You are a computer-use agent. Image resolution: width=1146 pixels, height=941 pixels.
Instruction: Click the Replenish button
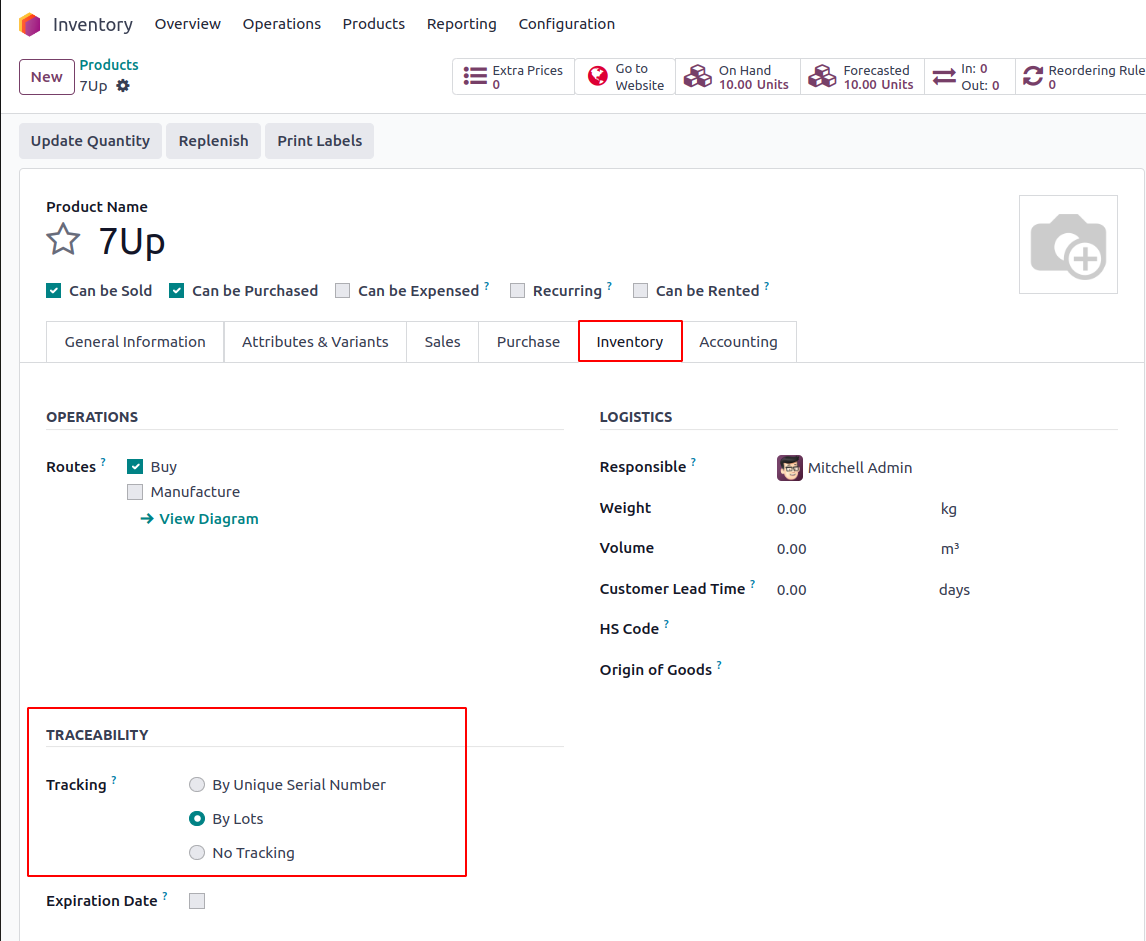click(213, 141)
